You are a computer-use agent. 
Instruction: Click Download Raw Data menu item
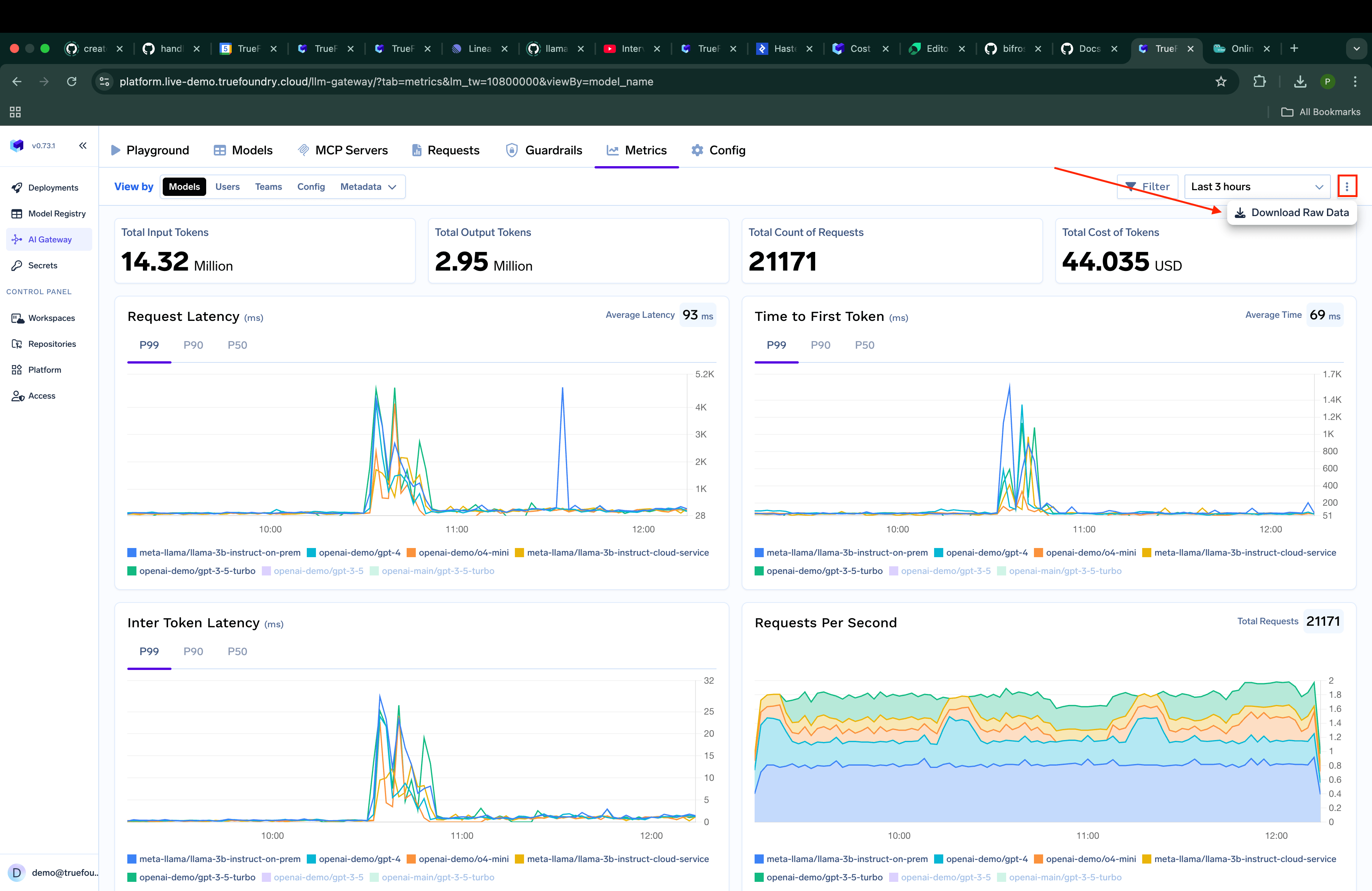[1291, 213]
